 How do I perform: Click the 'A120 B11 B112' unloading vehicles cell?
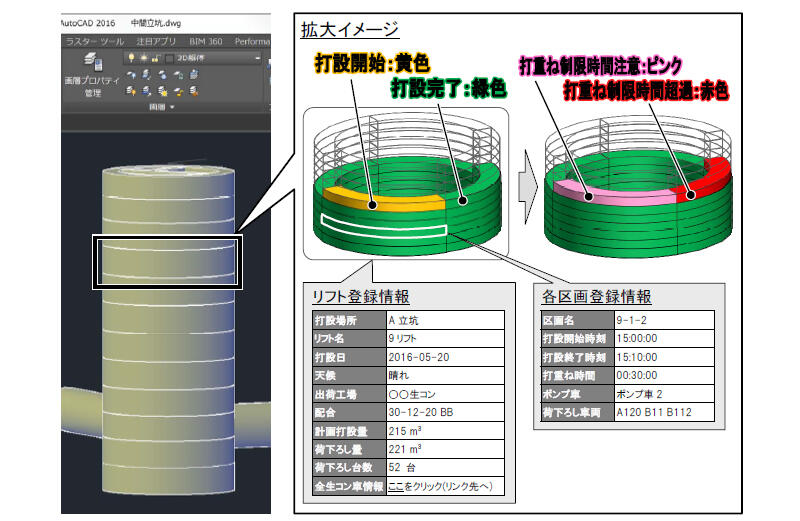point(664,412)
